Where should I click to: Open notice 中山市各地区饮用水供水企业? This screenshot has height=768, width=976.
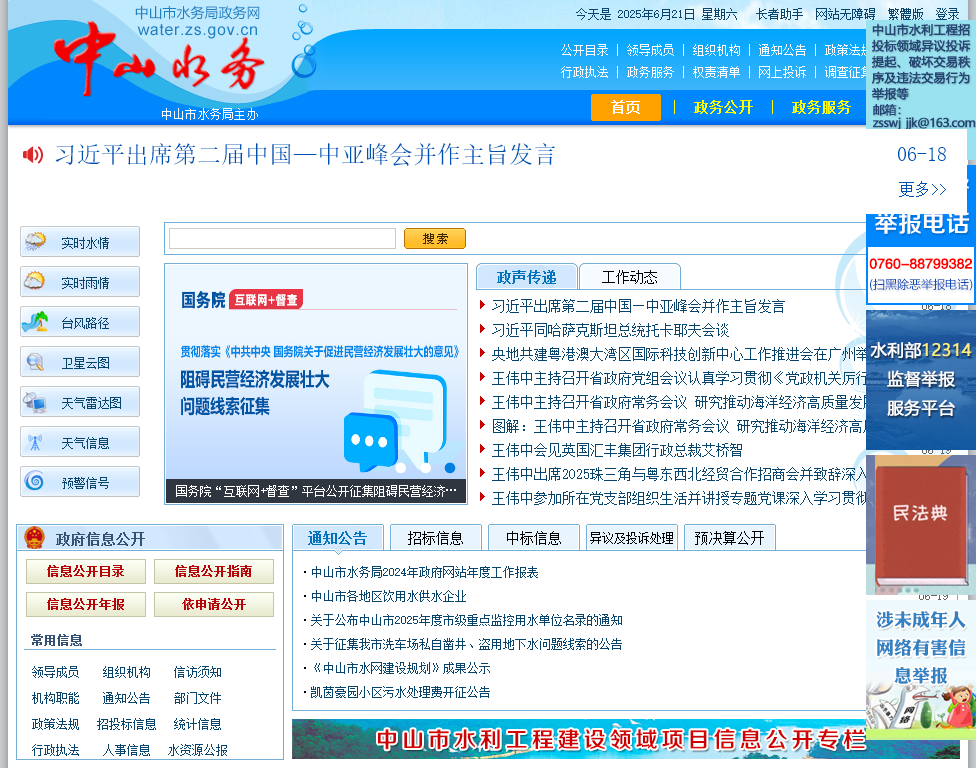coord(388,596)
